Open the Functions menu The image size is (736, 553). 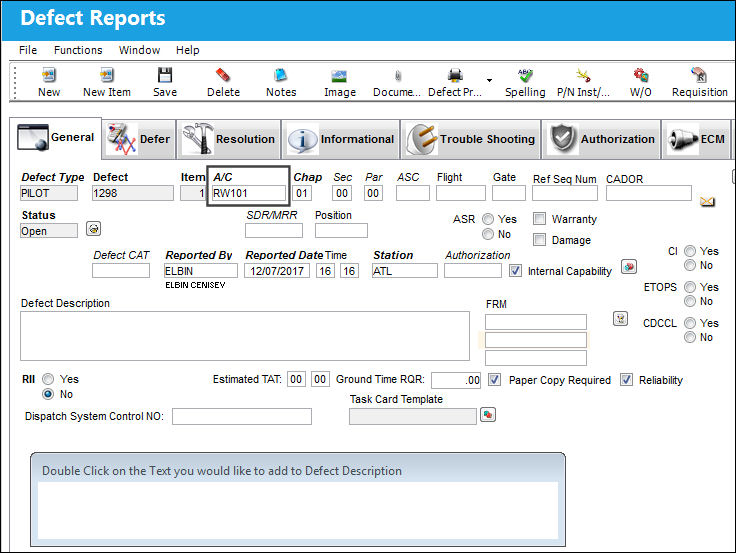[x=78, y=50]
